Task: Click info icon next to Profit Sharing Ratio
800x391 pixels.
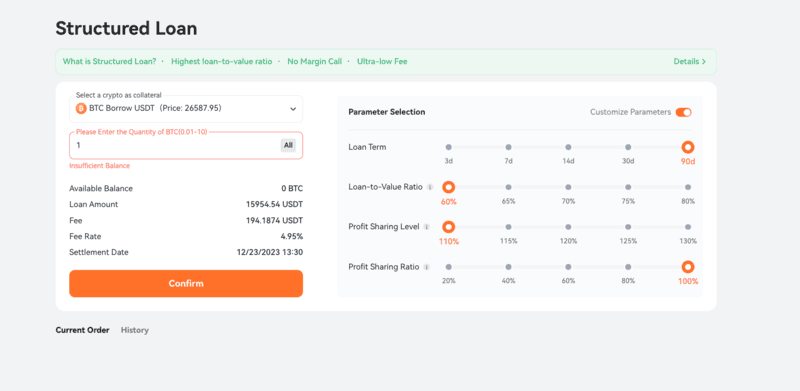Action: click(x=427, y=267)
